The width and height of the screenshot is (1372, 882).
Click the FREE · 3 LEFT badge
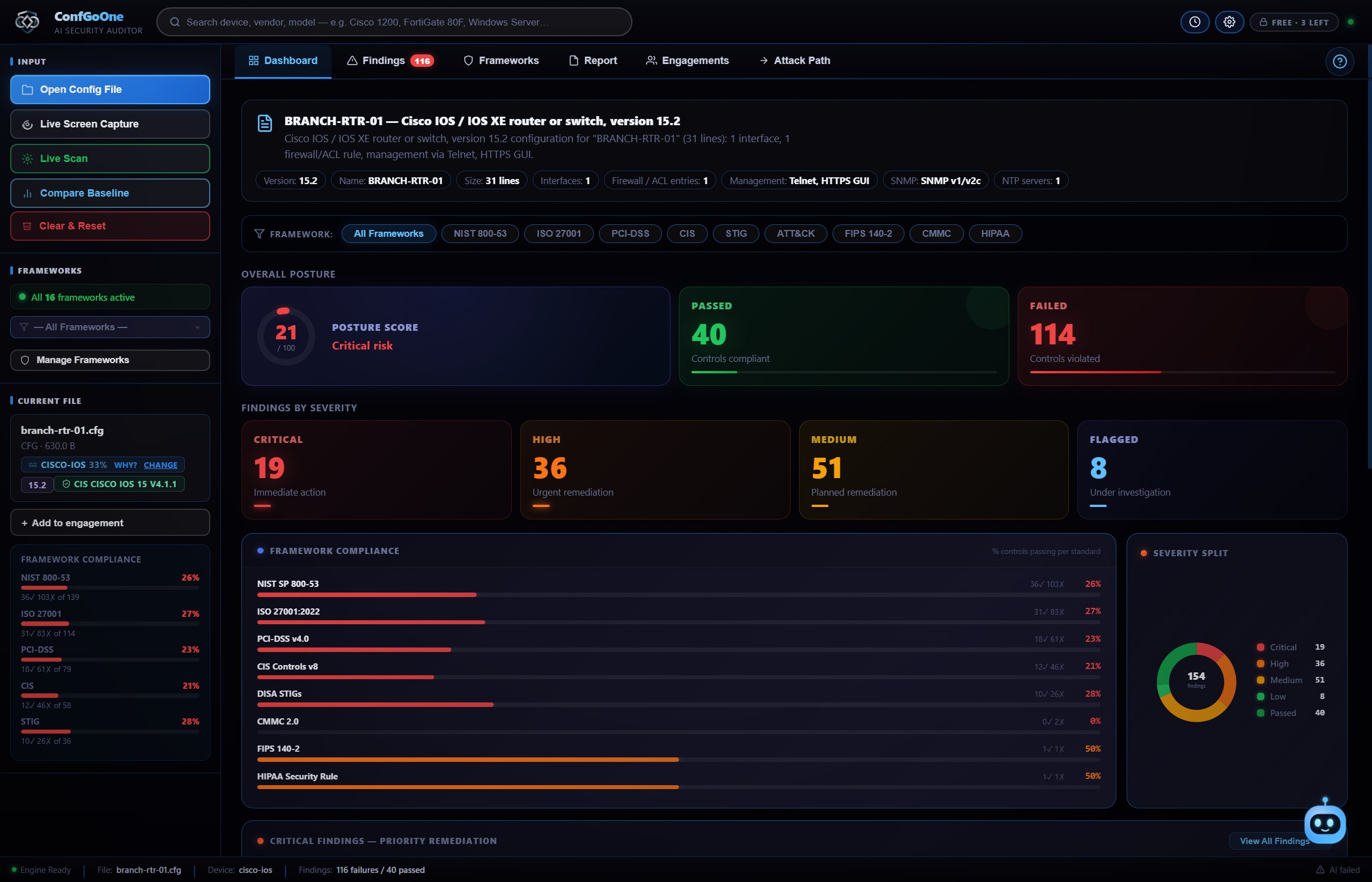click(x=1294, y=22)
